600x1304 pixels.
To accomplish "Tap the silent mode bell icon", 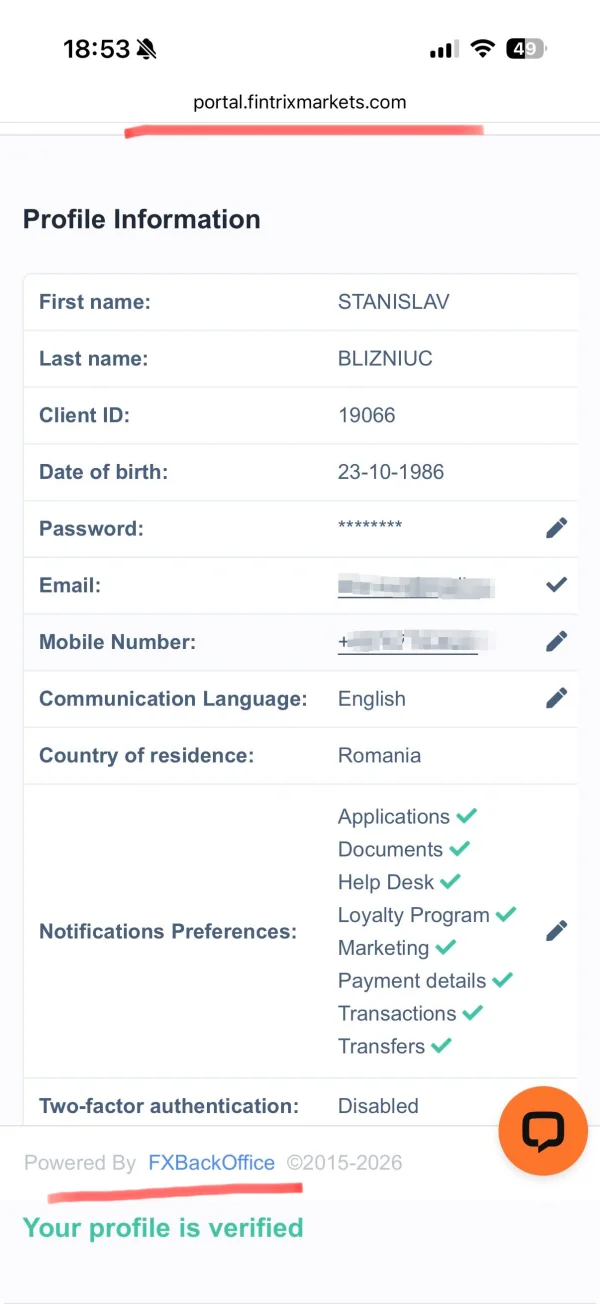I will tap(147, 49).
